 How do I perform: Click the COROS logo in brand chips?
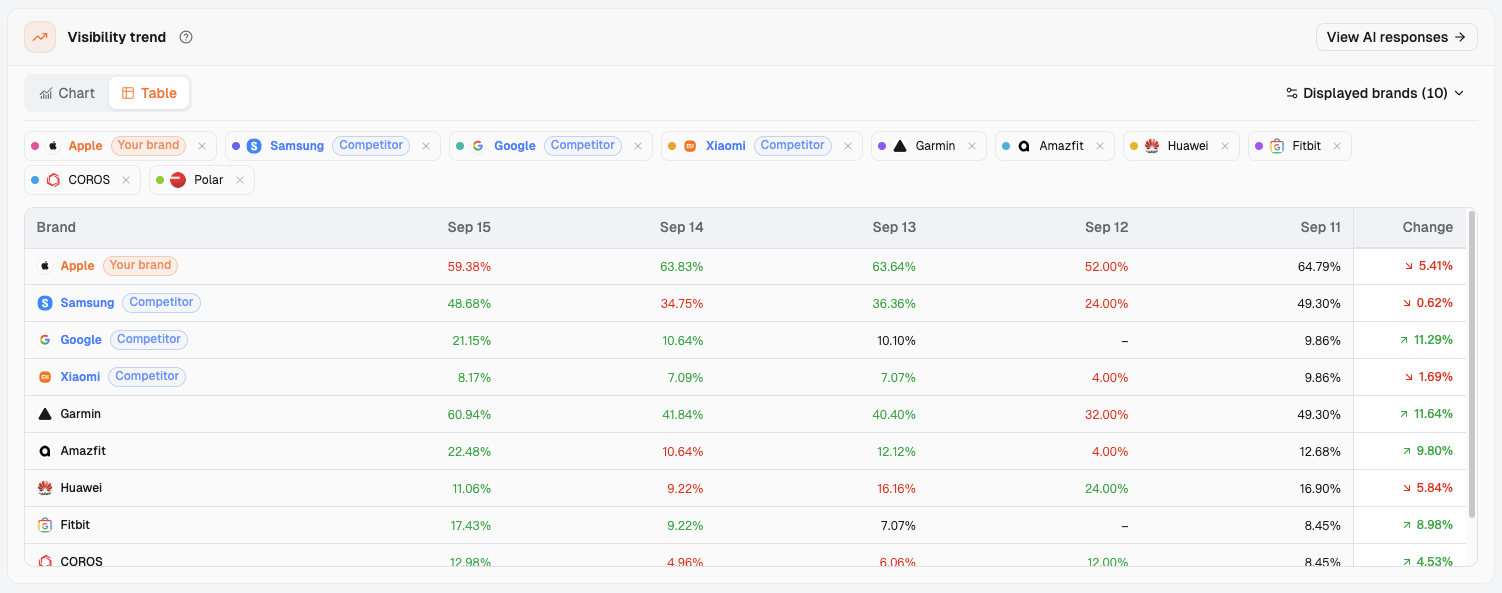coord(53,180)
